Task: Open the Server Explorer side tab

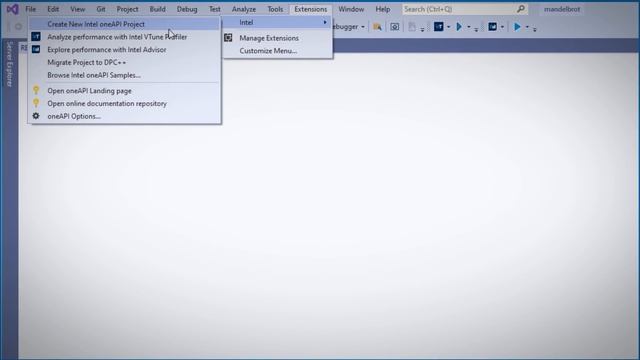Action: click(9, 64)
